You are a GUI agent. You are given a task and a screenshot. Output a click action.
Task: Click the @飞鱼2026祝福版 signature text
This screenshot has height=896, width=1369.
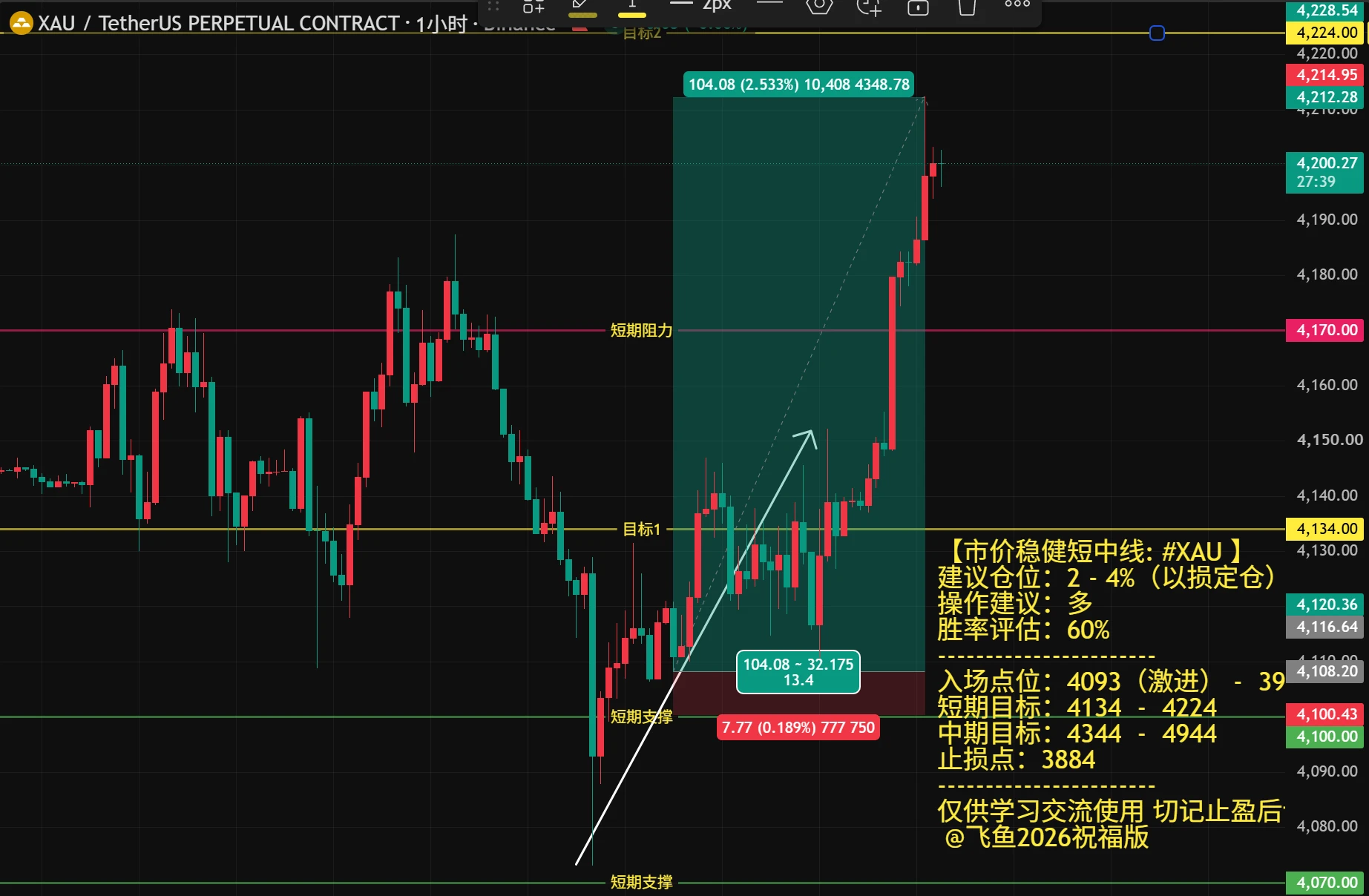(x=1047, y=837)
